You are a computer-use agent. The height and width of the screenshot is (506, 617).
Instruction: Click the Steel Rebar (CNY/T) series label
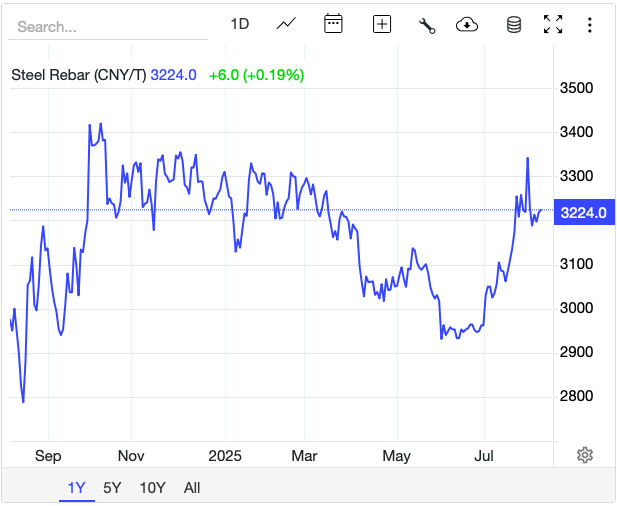pos(79,75)
